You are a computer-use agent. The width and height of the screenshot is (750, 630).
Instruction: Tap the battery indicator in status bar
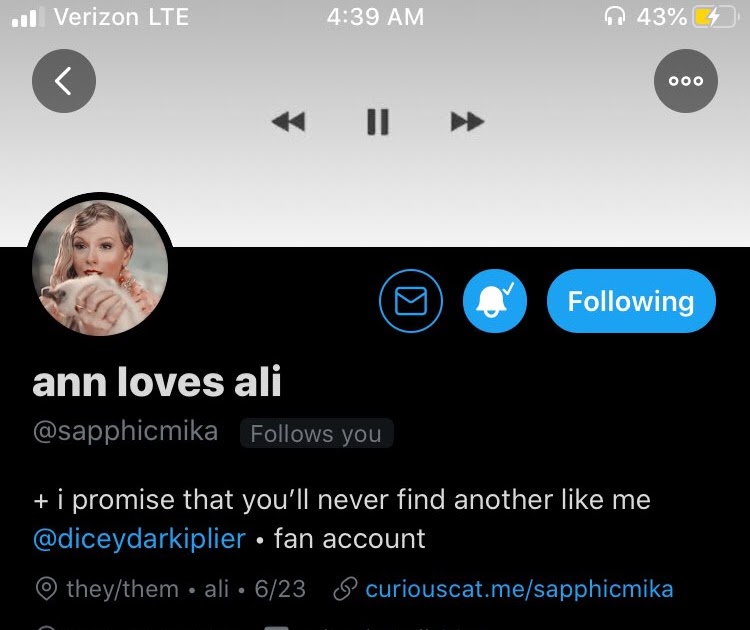(x=714, y=18)
